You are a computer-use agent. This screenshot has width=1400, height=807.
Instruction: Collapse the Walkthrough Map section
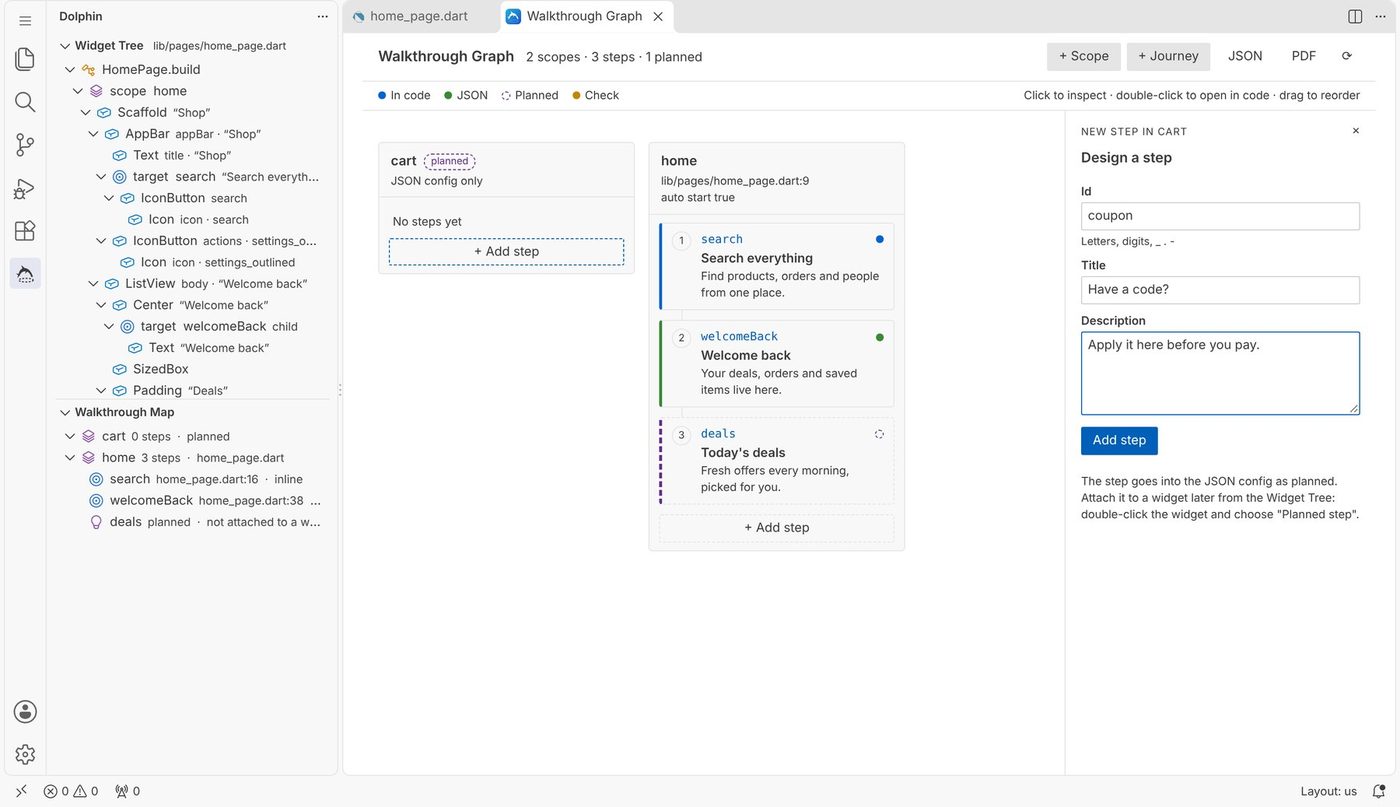[x=65, y=412]
